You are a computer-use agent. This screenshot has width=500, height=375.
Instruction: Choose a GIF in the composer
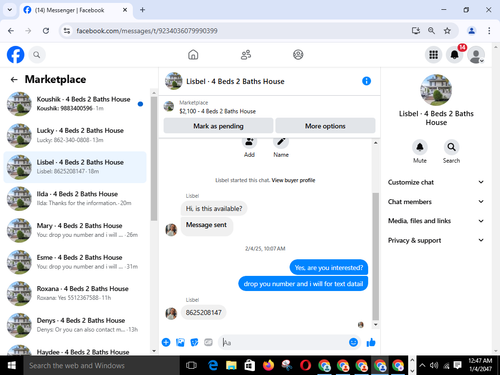coord(208,342)
